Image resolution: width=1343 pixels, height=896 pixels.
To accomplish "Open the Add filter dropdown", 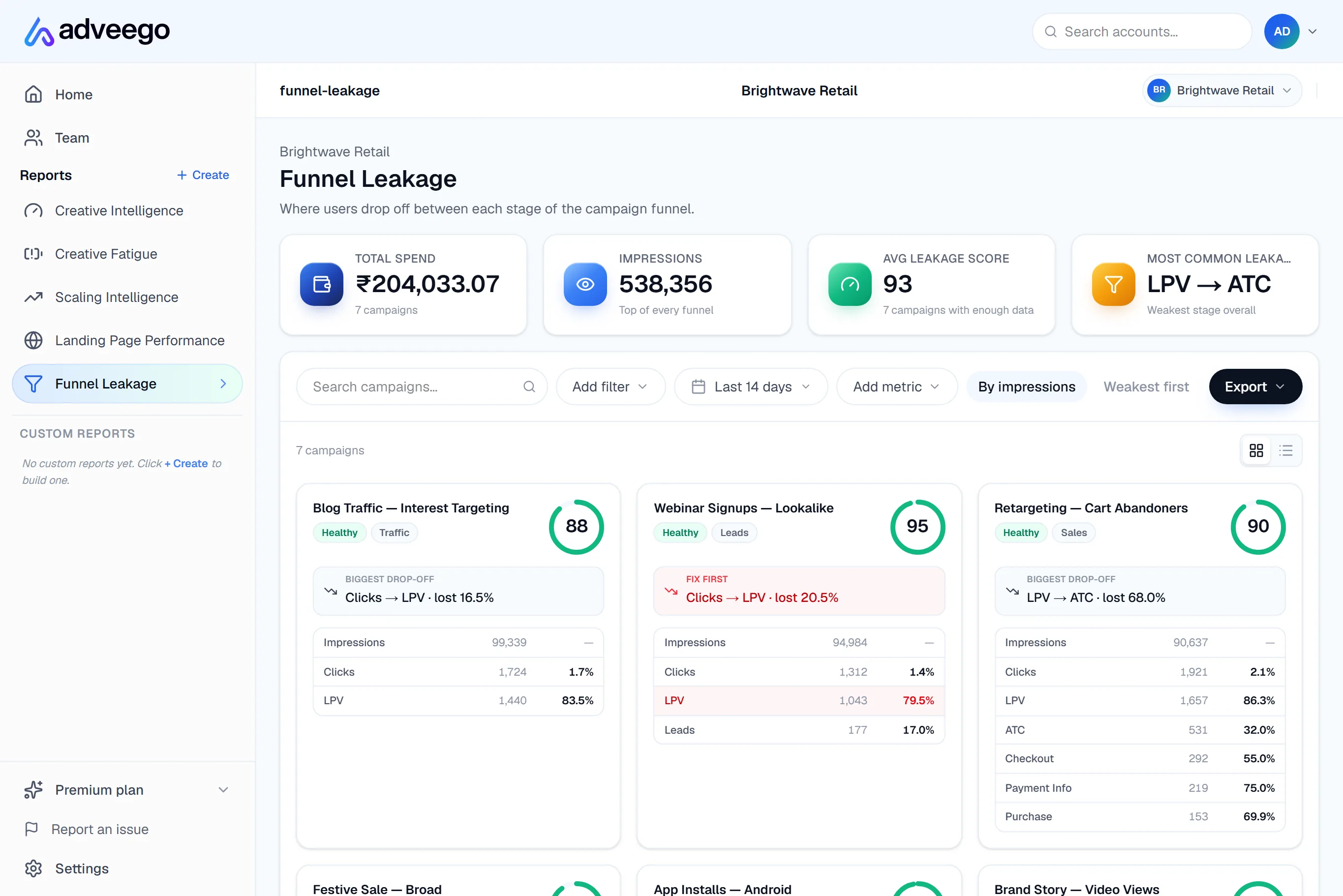I will (x=610, y=387).
